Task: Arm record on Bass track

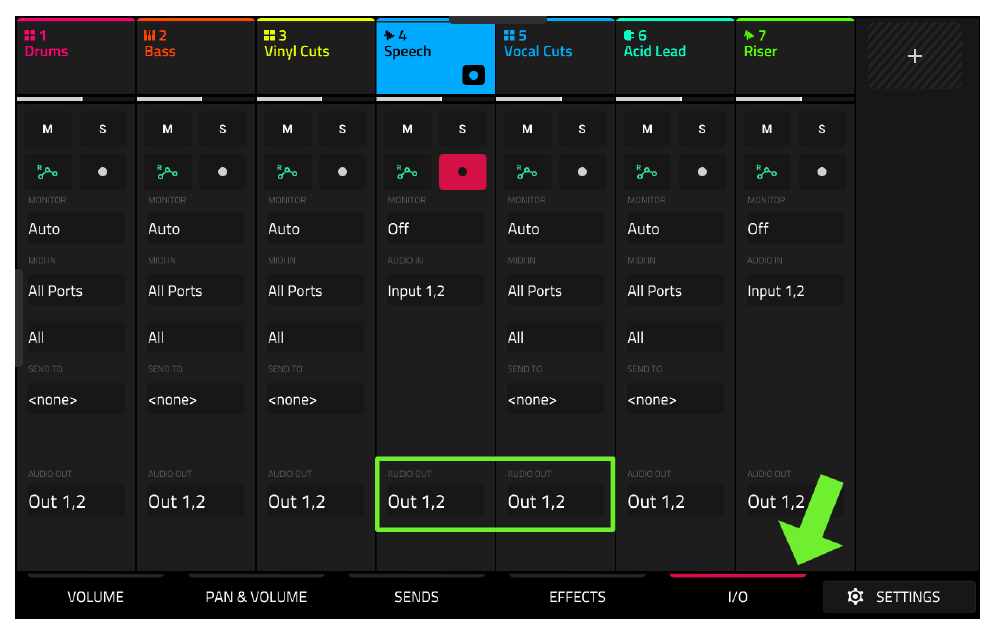Action: tap(222, 172)
